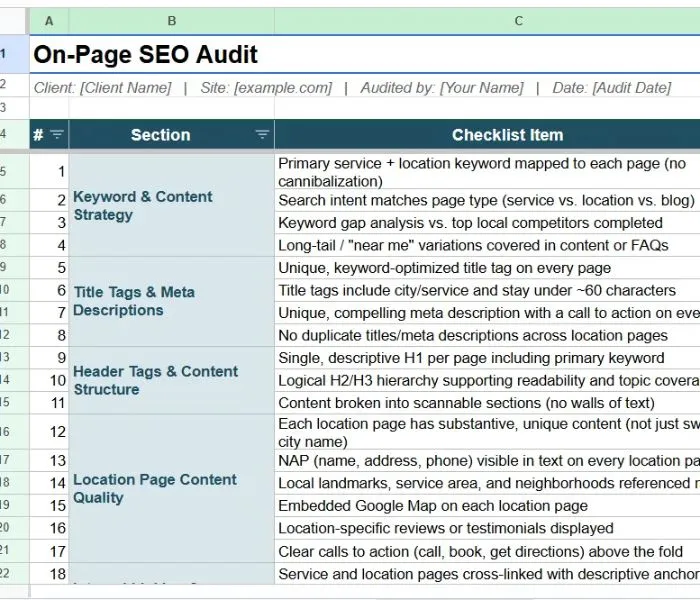Click the 'NAP (name, address, phone)' cell

[487, 461]
